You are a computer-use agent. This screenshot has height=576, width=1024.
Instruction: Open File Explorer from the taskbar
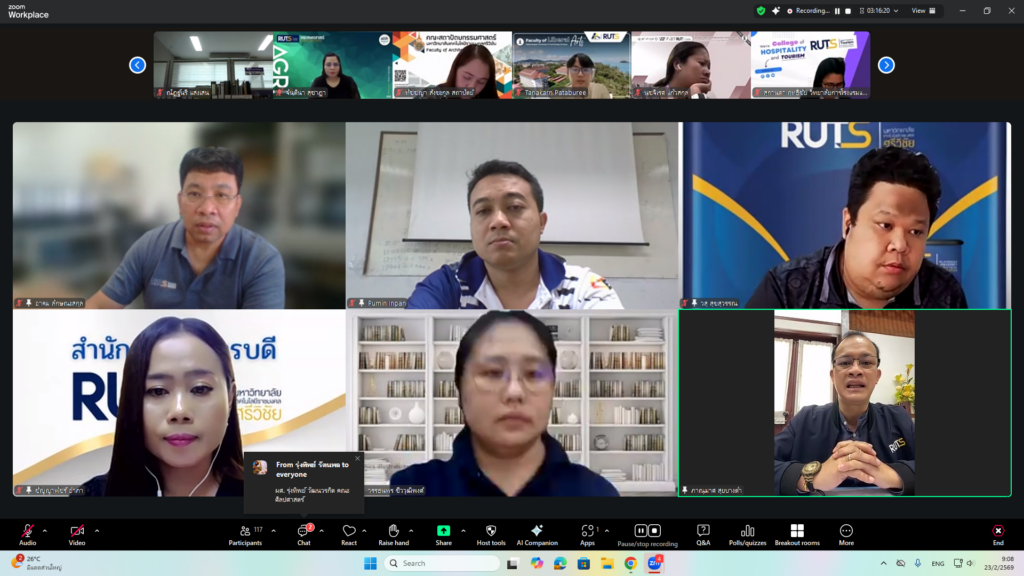tap(606, 563)
